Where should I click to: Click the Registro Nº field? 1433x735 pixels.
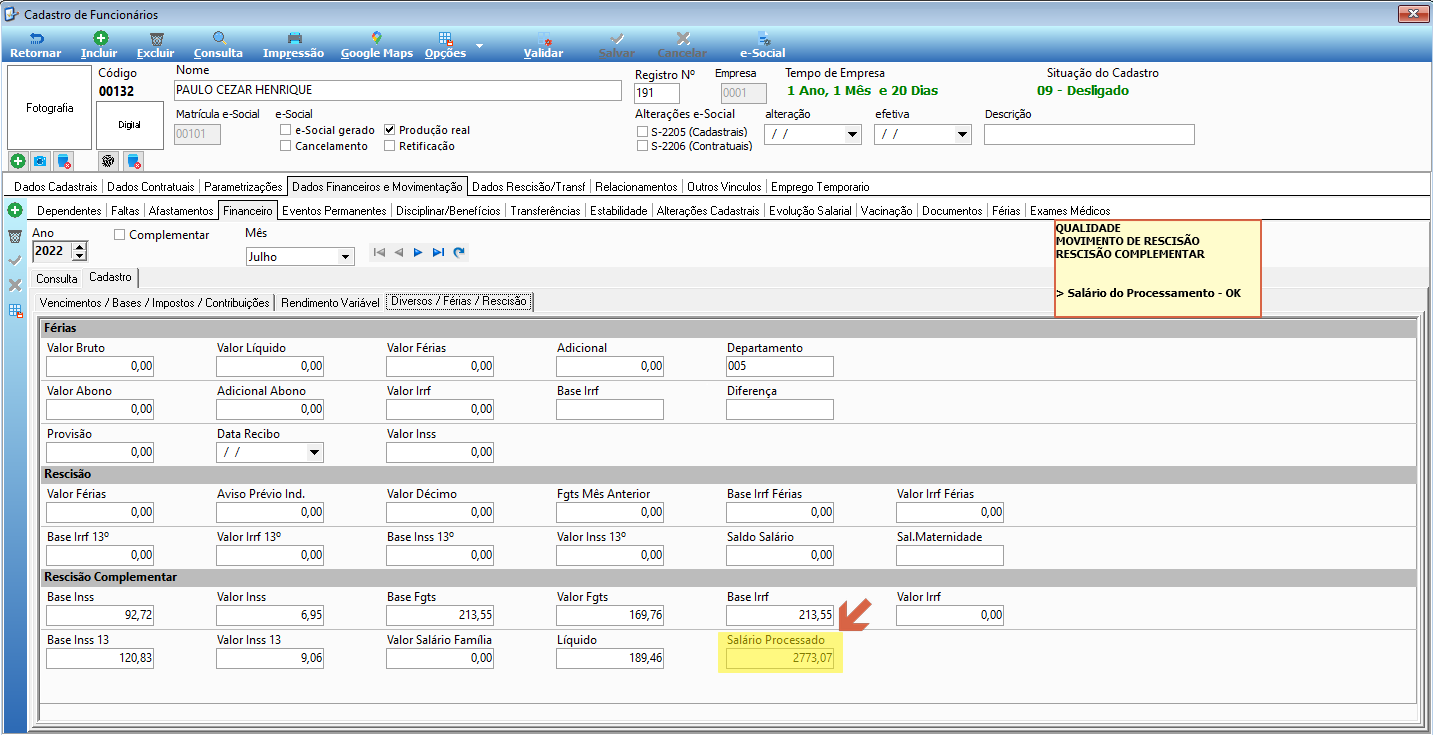click(x=657, y=93)
